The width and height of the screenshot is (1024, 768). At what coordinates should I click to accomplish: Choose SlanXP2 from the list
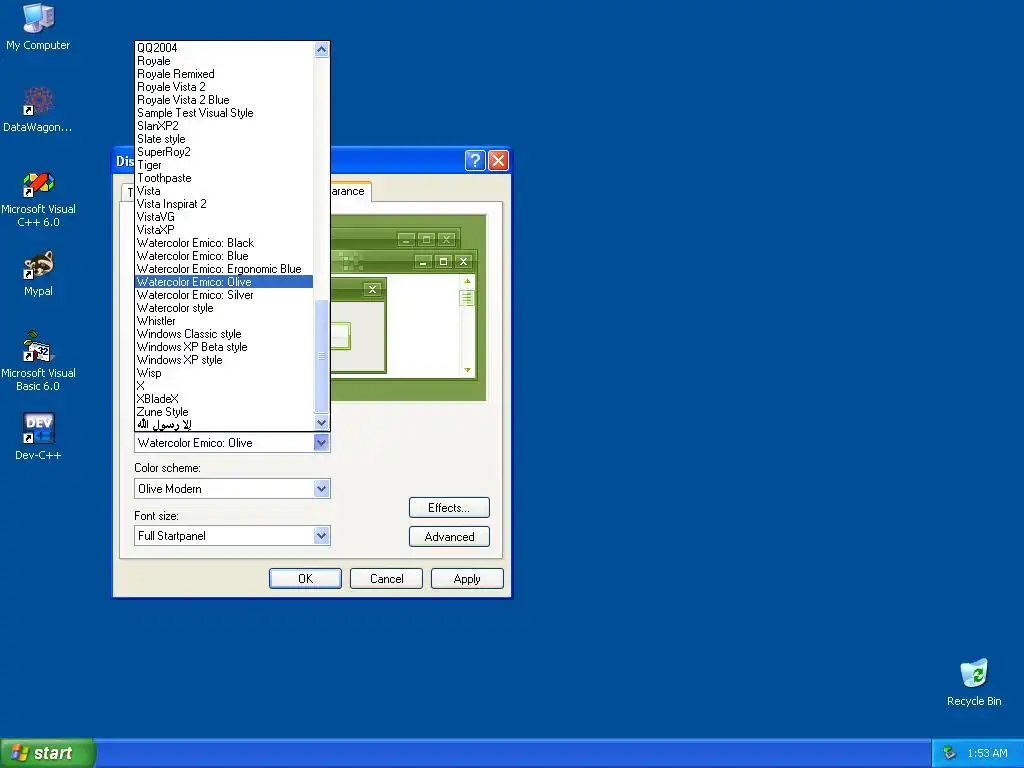click(224, 126)
